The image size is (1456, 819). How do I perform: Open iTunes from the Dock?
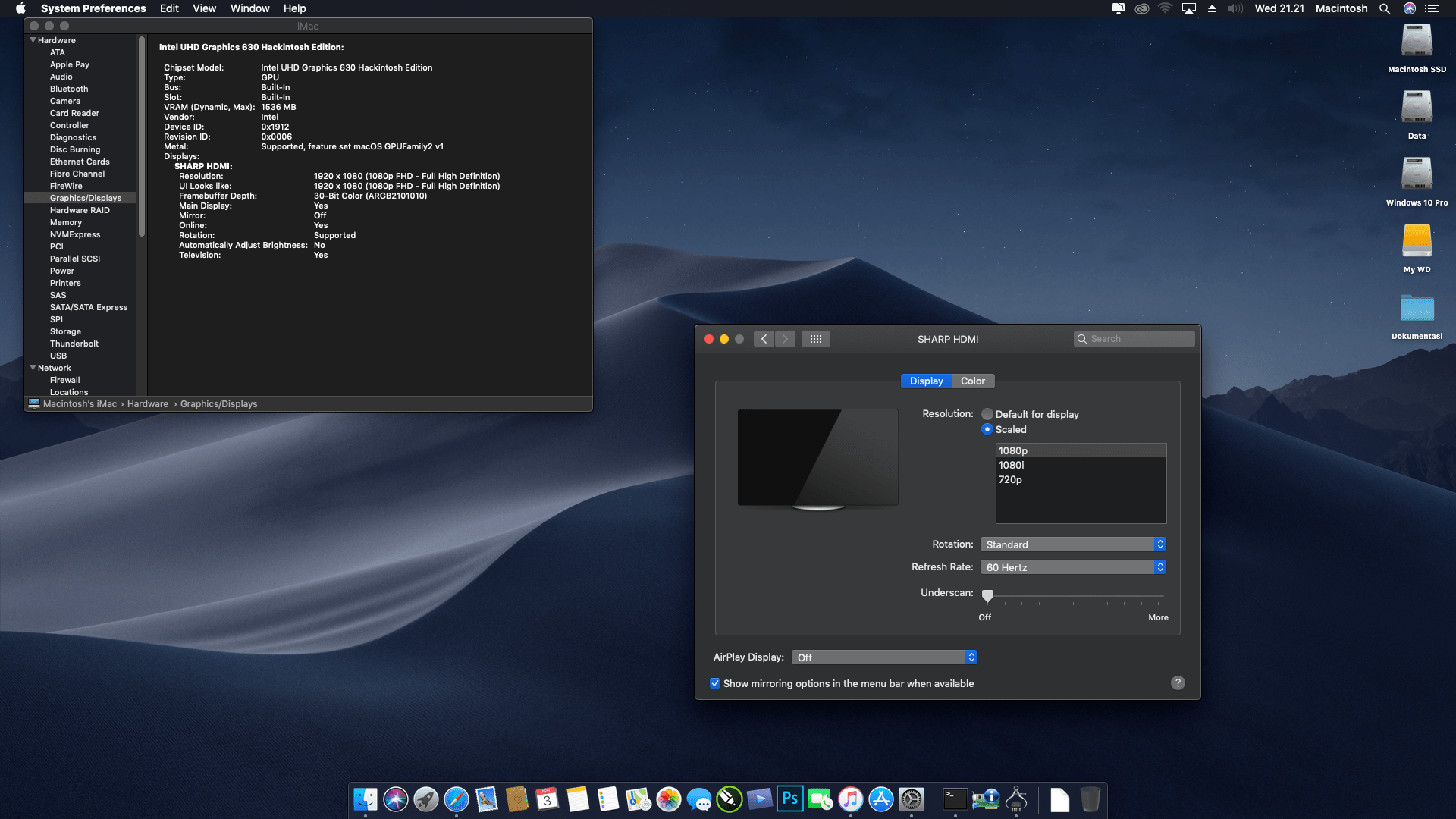point(851,799)
